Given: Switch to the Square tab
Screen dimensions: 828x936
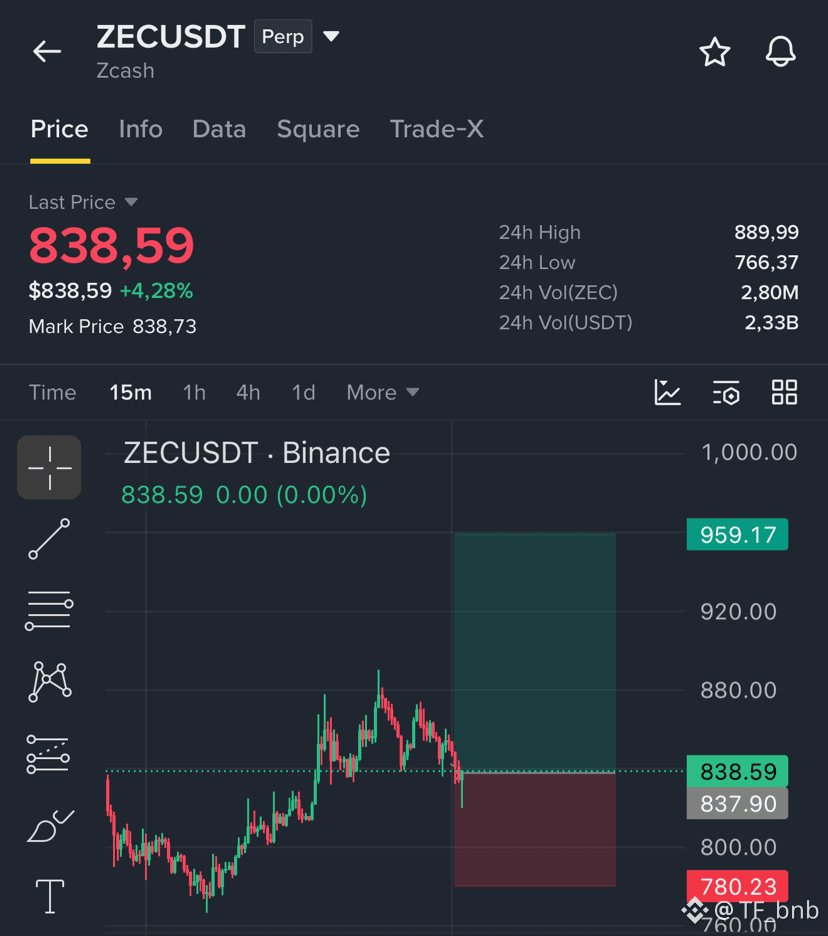Looking at the screenshot, I should (x=318, y=130).
